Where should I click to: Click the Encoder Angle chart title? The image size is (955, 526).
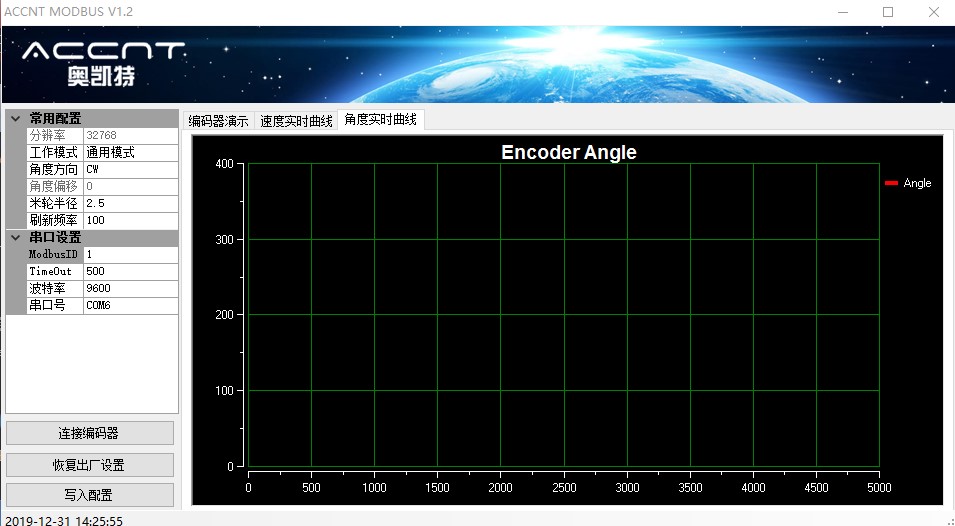[568, 152]
